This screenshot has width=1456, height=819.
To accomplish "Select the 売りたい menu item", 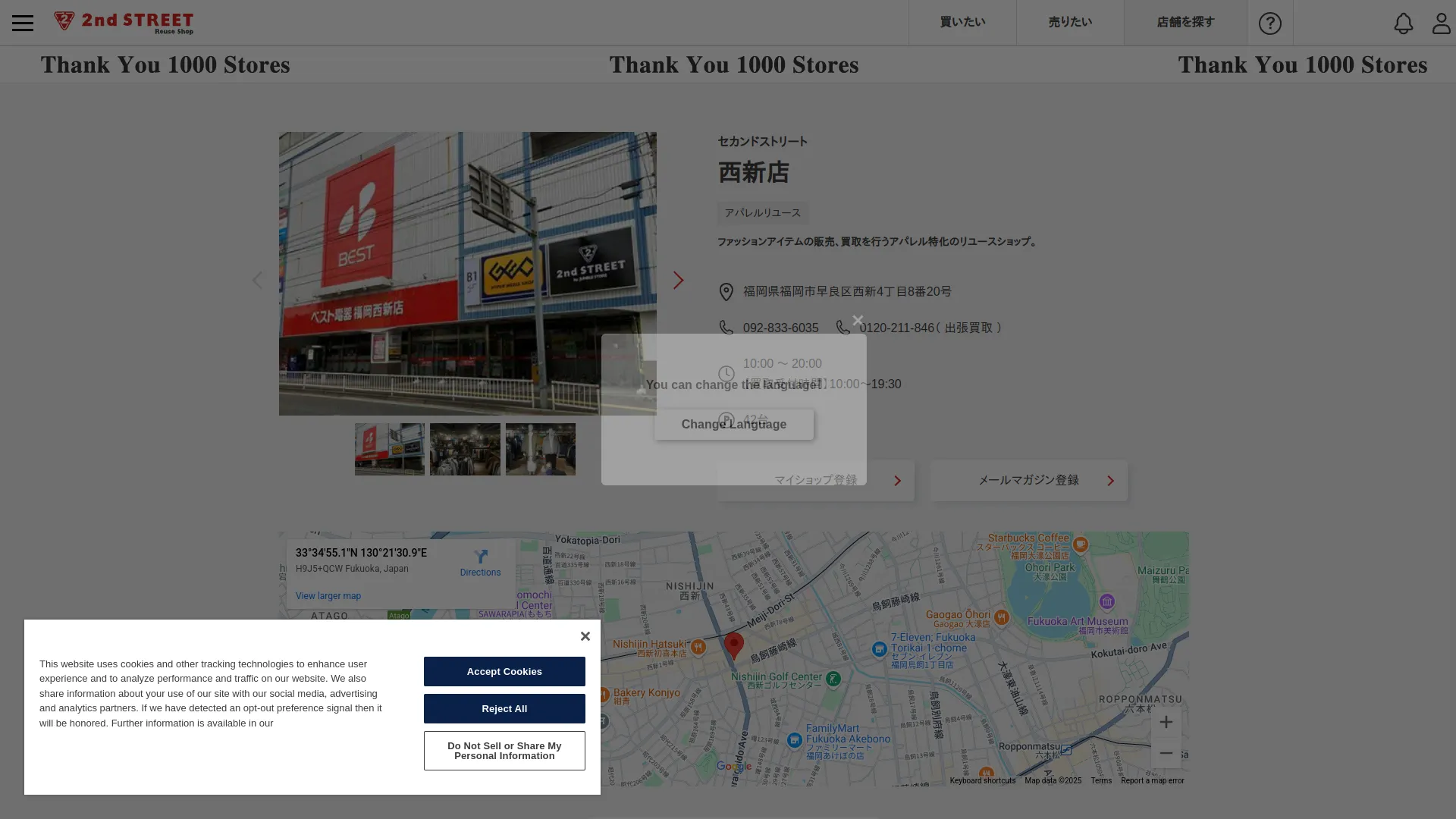I will (1070, 22).
